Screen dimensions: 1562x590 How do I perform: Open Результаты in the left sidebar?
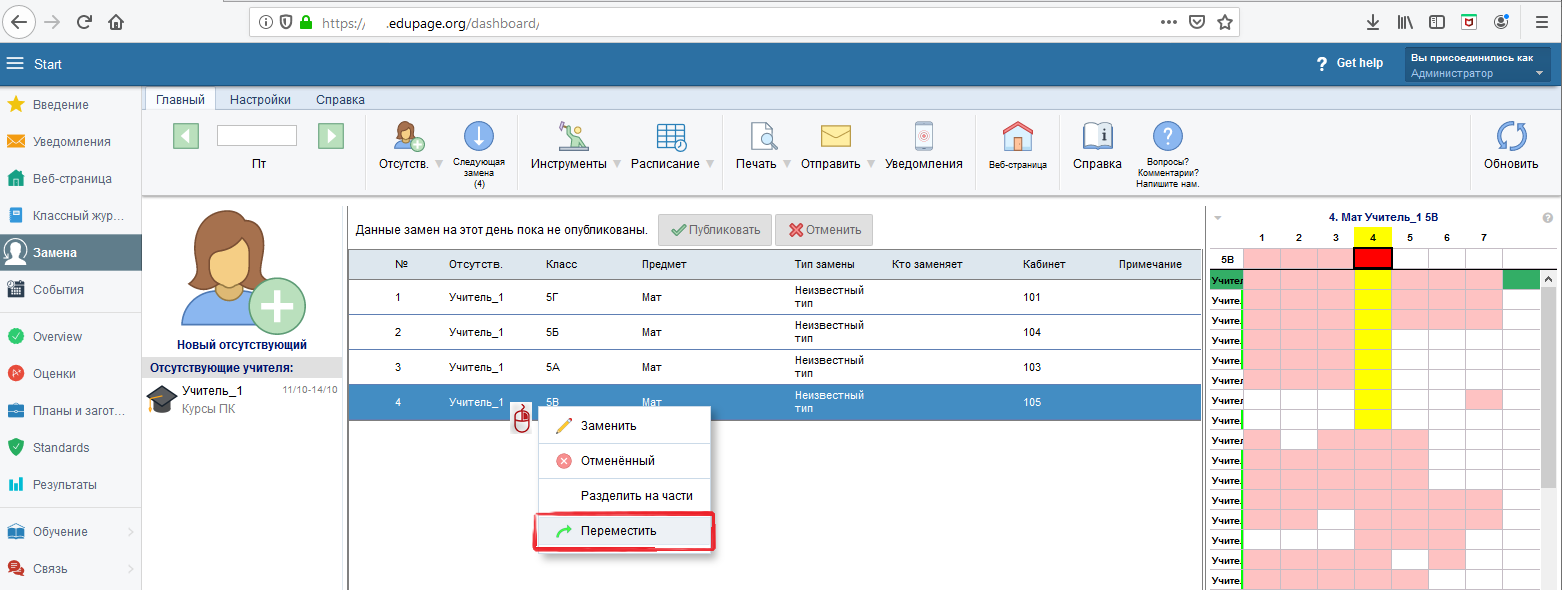click(70, 485)
